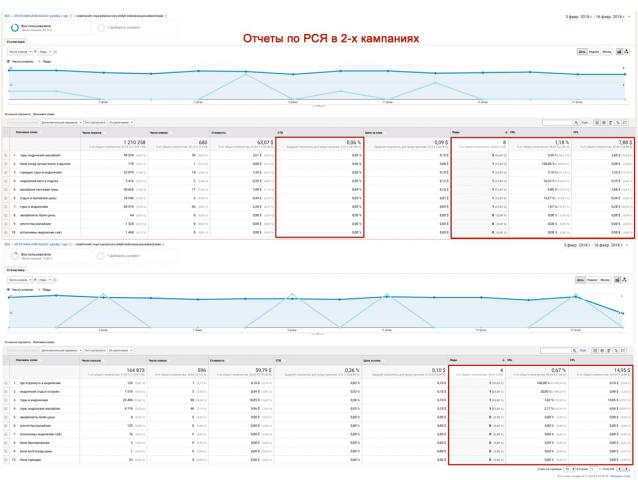Image resolution: width=638 pixels, height=480 pixels.
Task: Tick checkbox for row 1 in lower table
Action: (6, 383)
